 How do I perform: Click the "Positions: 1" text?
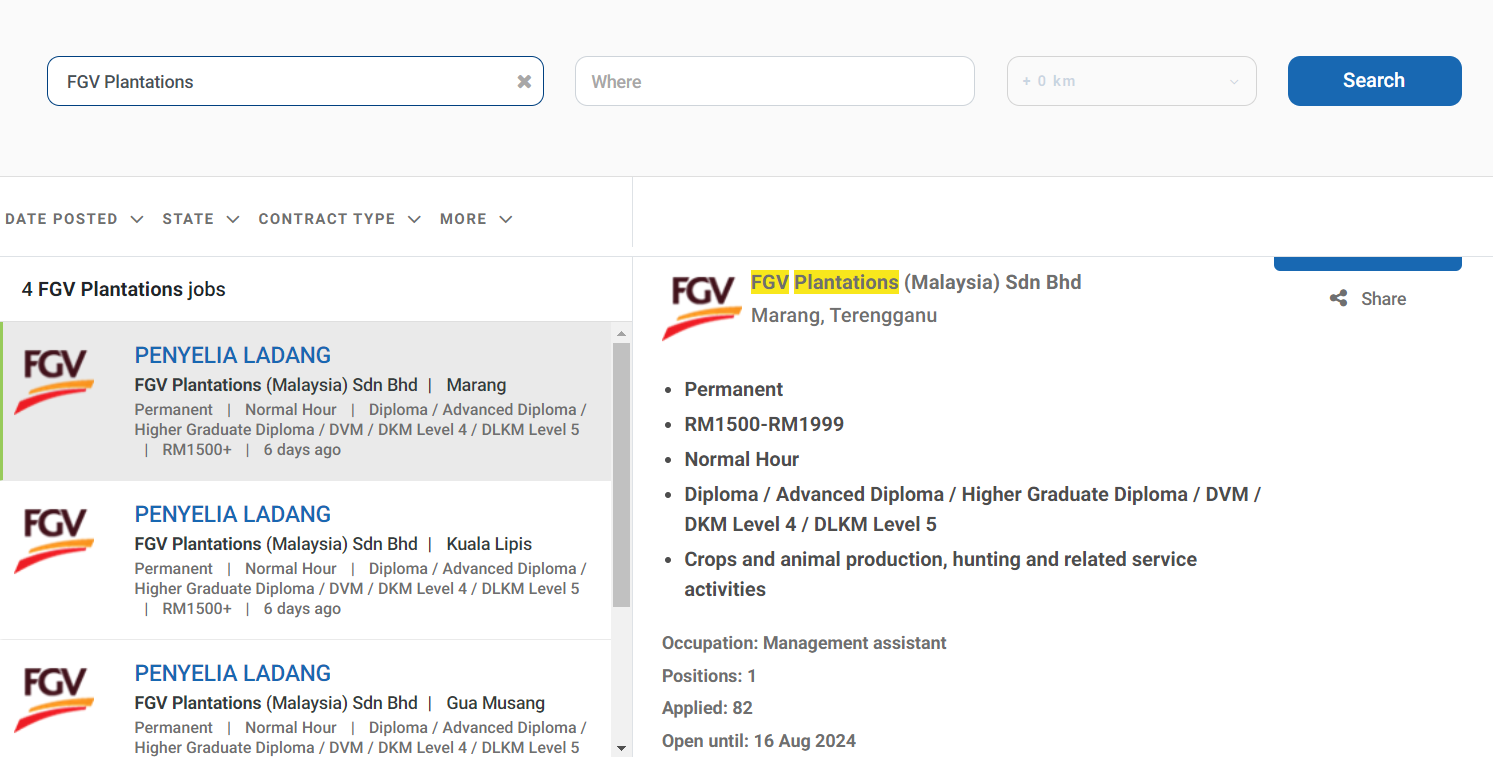pos(709,676)
